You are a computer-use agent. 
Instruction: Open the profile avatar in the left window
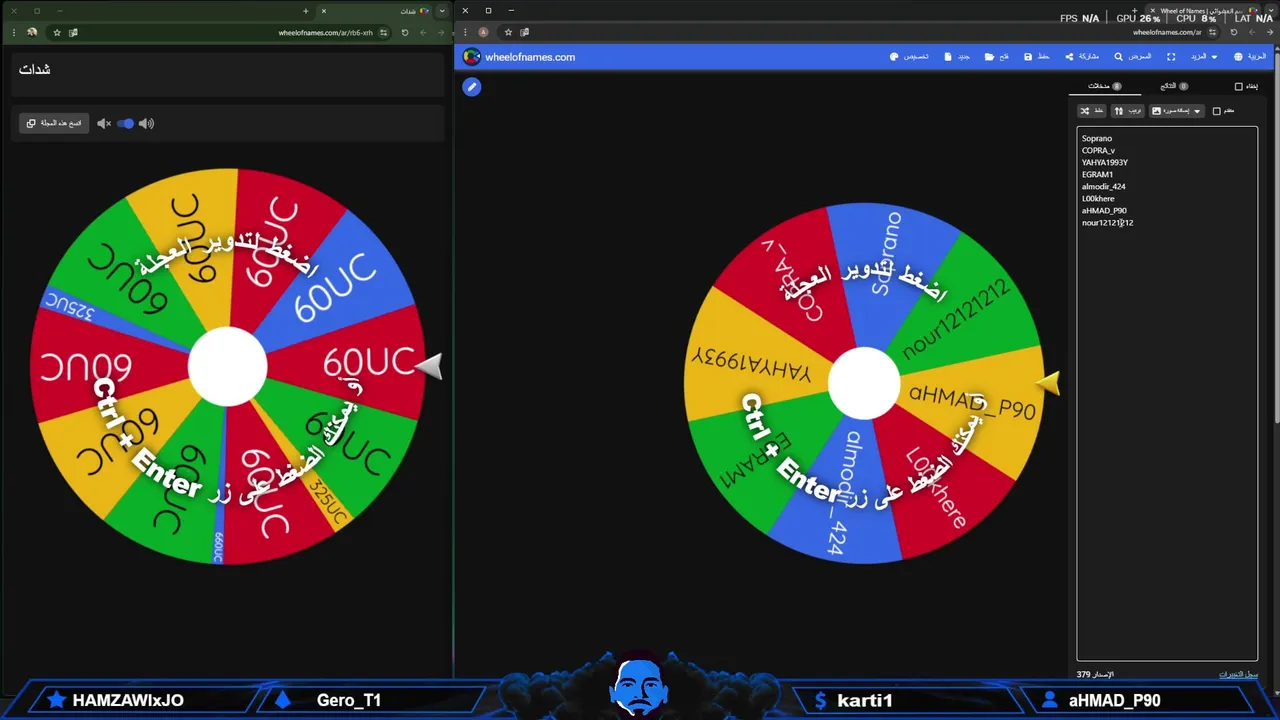32,32
